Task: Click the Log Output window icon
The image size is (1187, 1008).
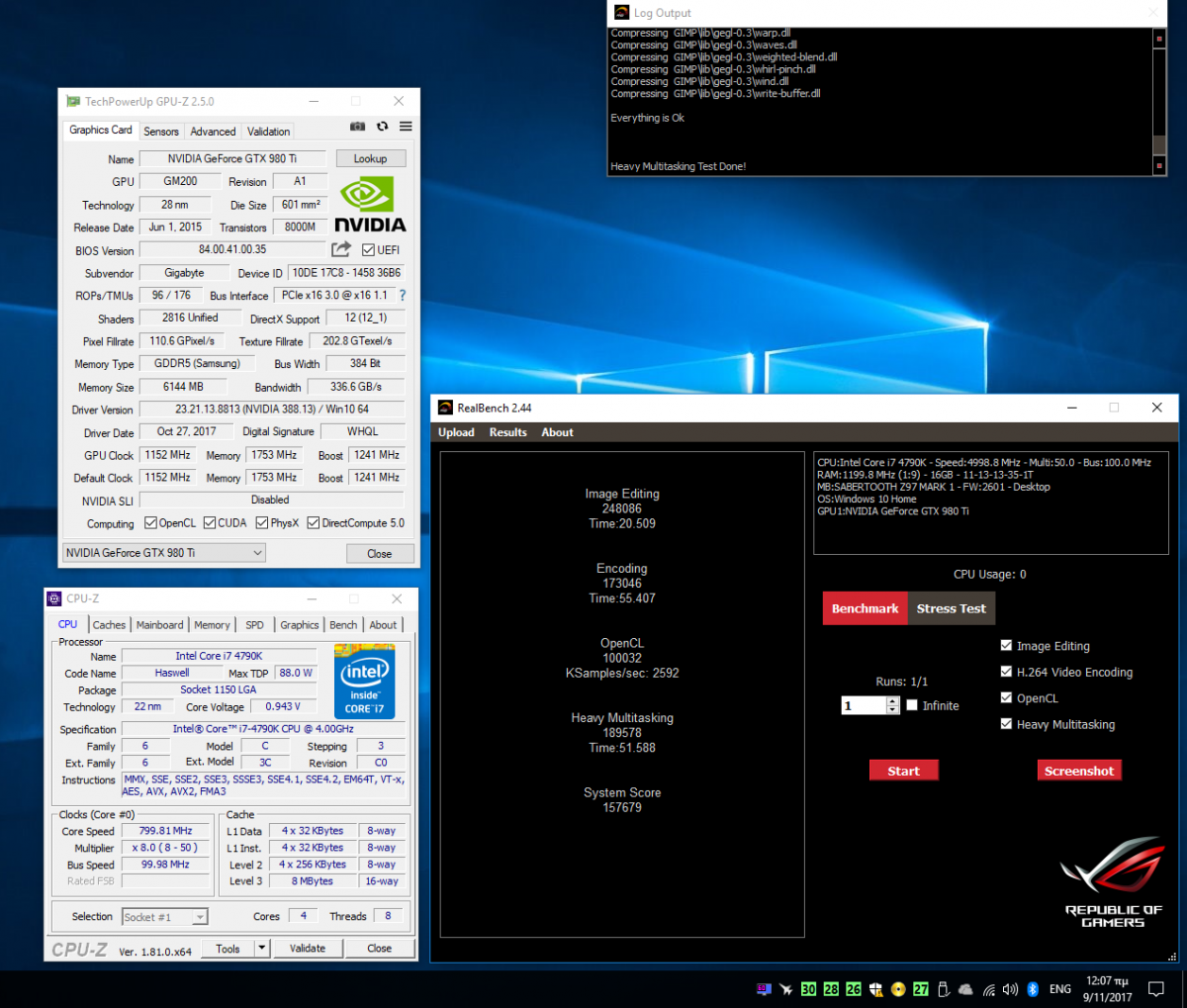Action: (621, 12)
